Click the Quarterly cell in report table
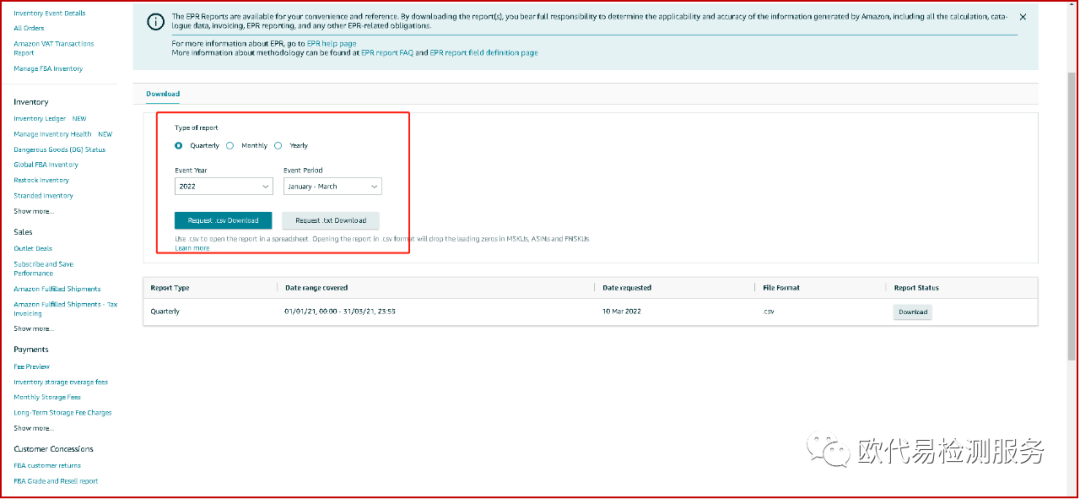The width and height of the screenshot is (1080, 499). (165, 312)
